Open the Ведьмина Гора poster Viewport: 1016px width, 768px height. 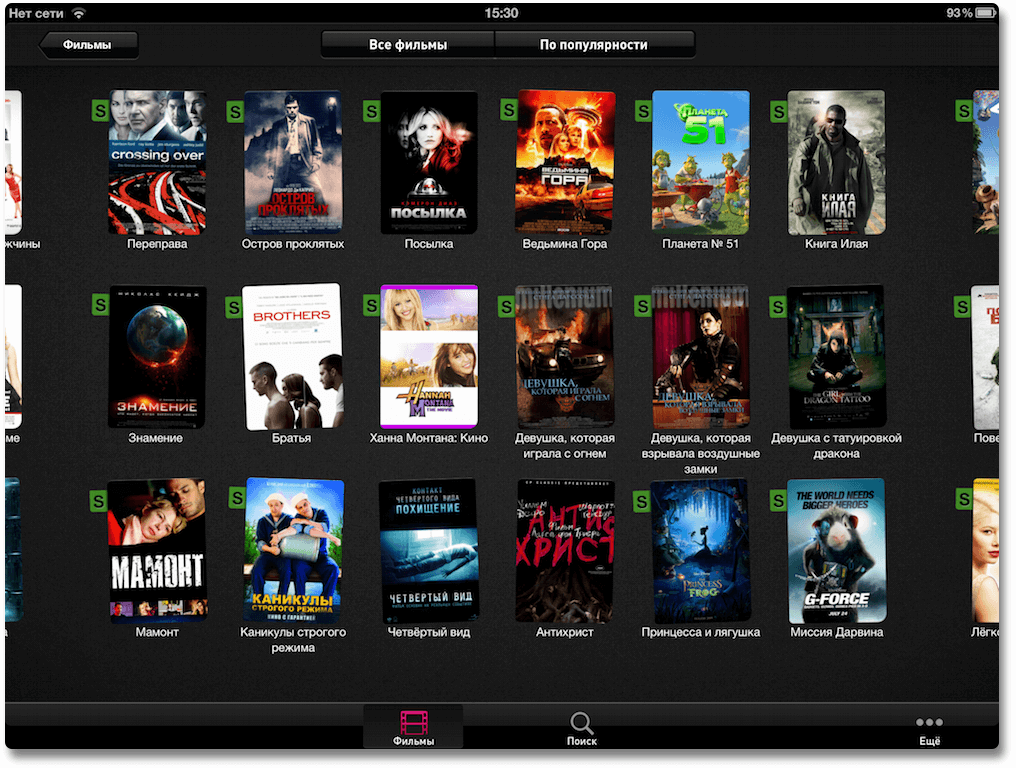564,162
